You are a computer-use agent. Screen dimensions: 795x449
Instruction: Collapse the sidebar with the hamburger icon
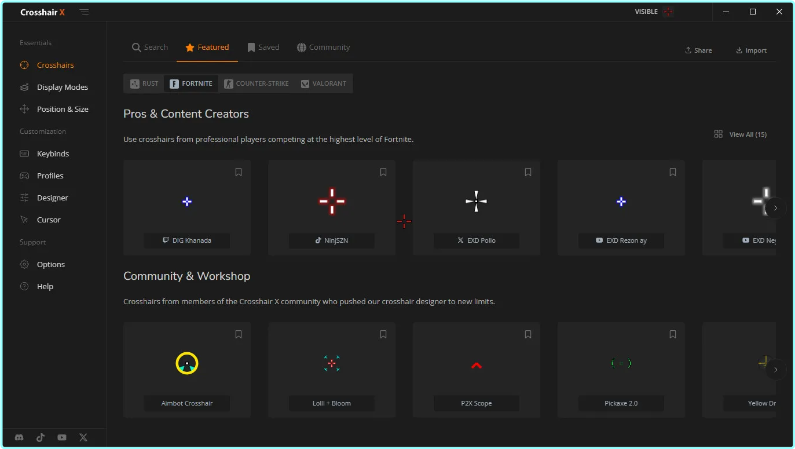point(83,12)
